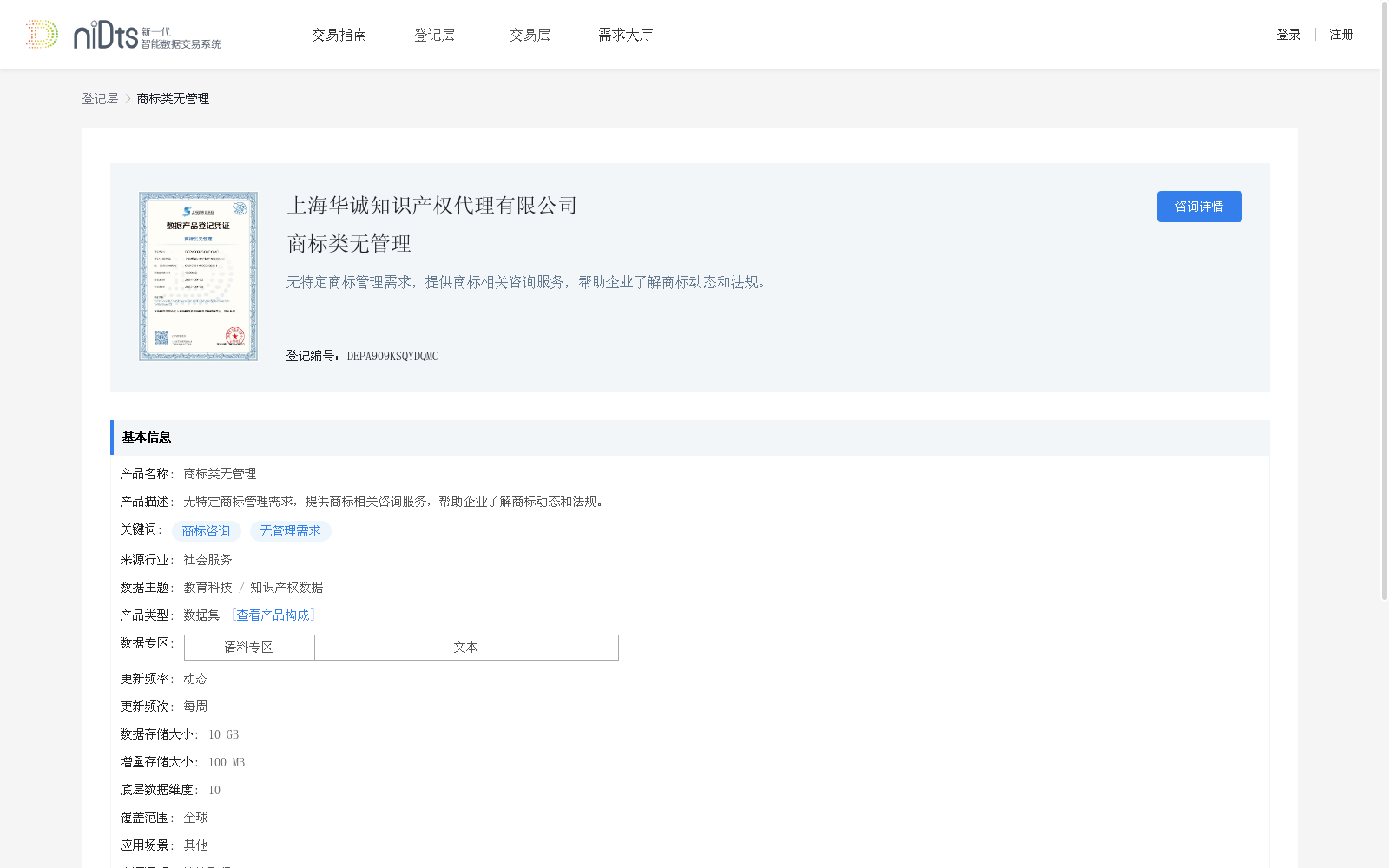Click the page vertical scrollbar
This screenshot has width=1389, height=868.
[x=1385, y=301]
